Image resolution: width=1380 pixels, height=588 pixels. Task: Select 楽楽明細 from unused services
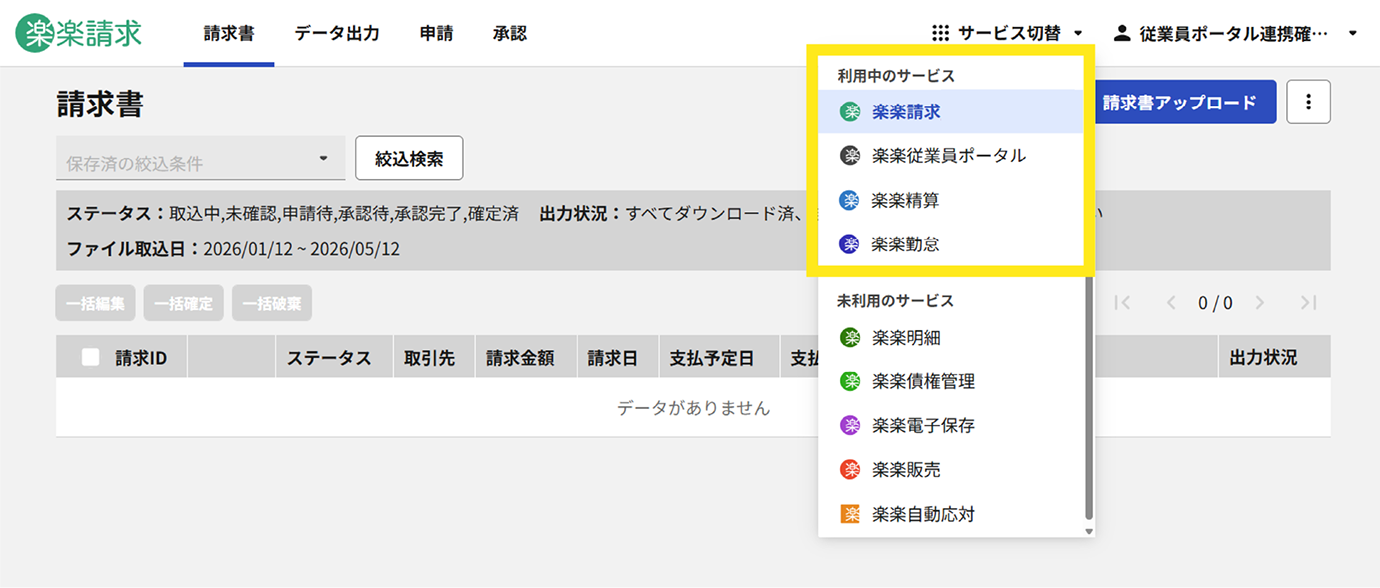click(950, 337)
